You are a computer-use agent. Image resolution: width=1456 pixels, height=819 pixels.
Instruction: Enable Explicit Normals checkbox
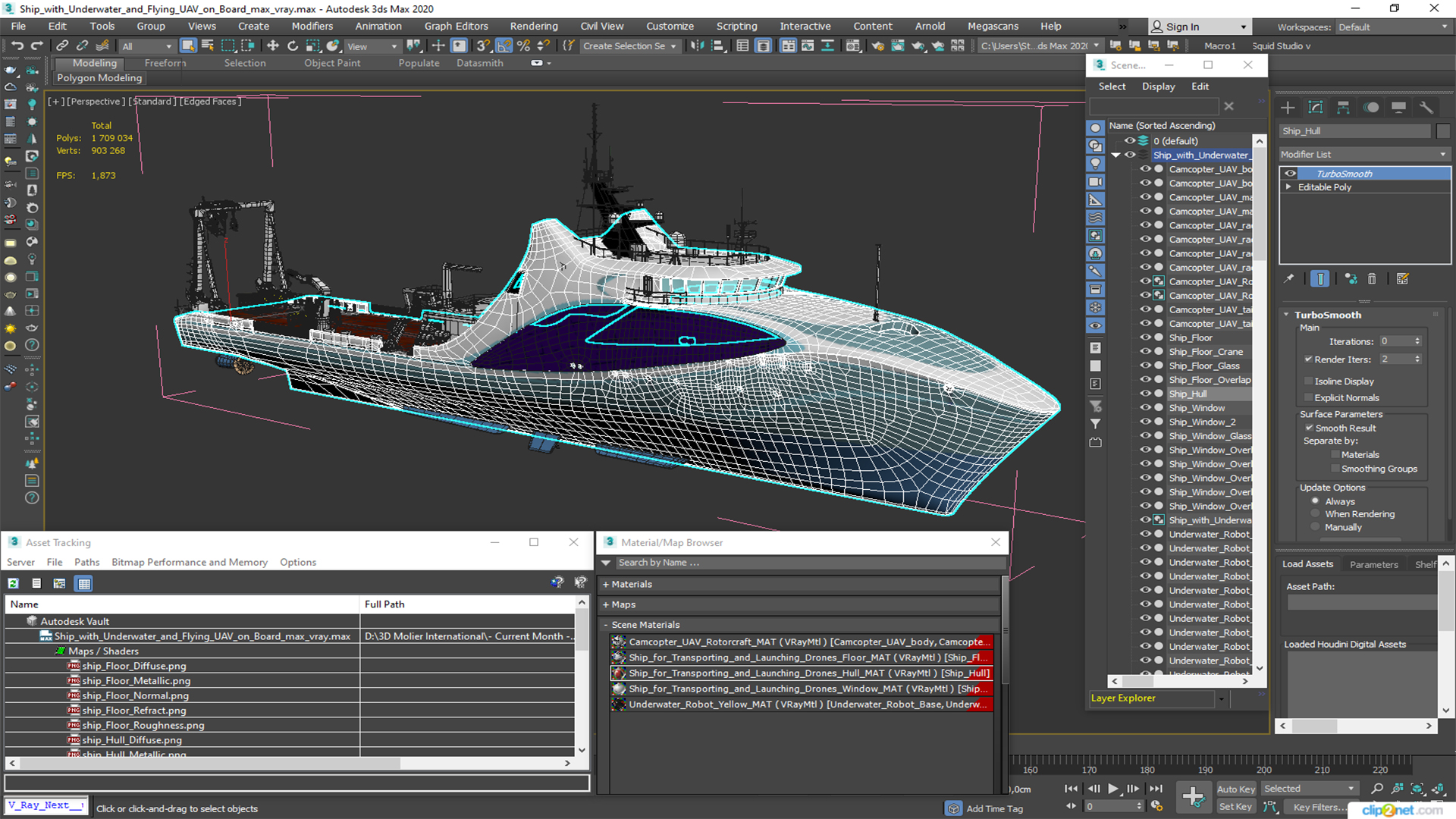click(x=1308, y=397)
